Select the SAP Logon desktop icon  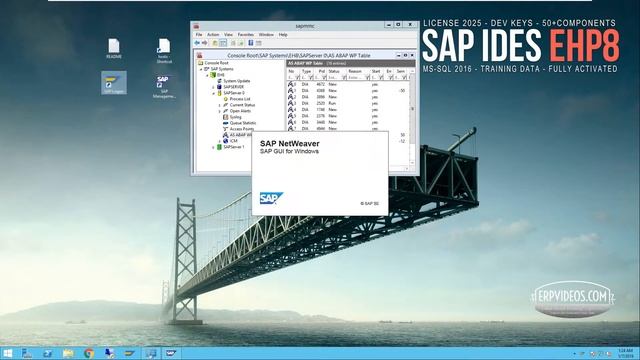point(114,83)
